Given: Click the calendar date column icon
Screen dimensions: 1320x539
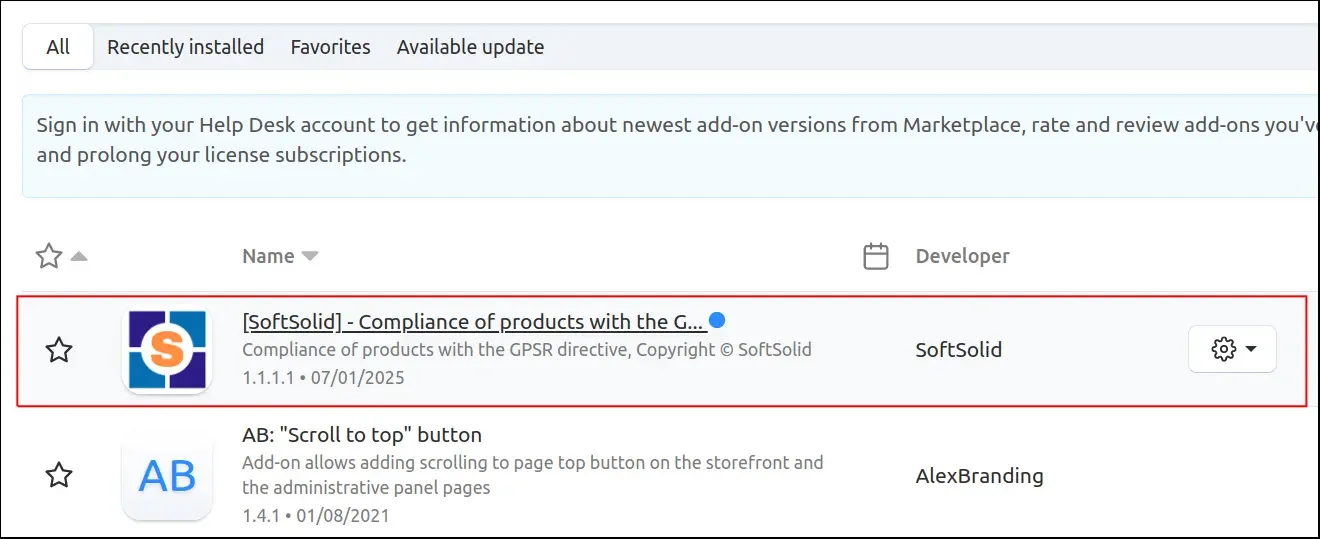Looking at the screenshot, I should (x=876, y=257).
